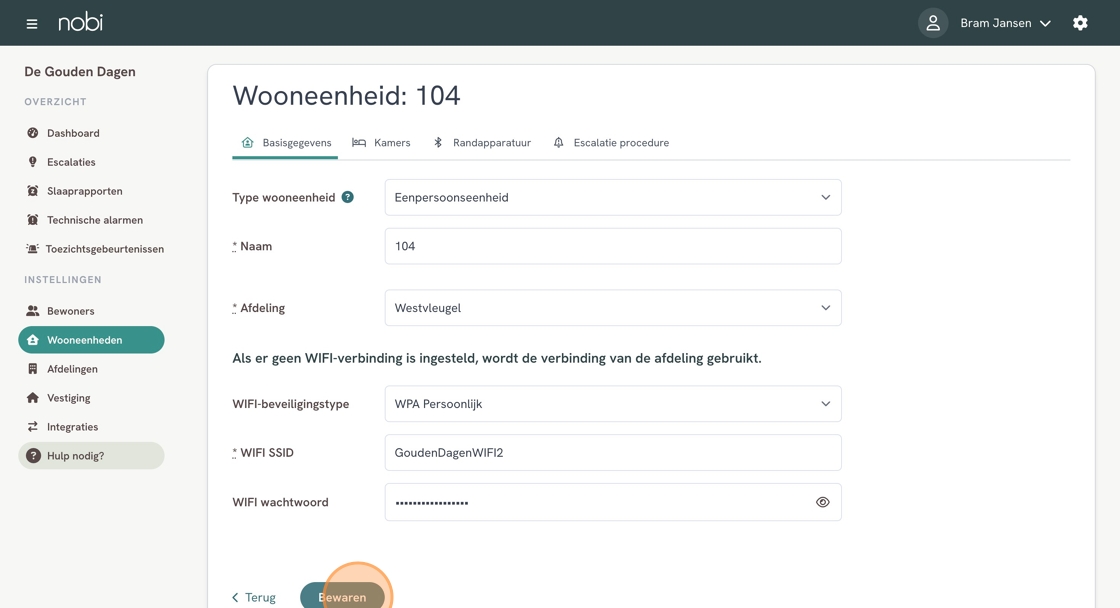This screenshot has width=1120, height=608.
Task: Open the Escalatie procedure tab
Action: click(611, 143)
